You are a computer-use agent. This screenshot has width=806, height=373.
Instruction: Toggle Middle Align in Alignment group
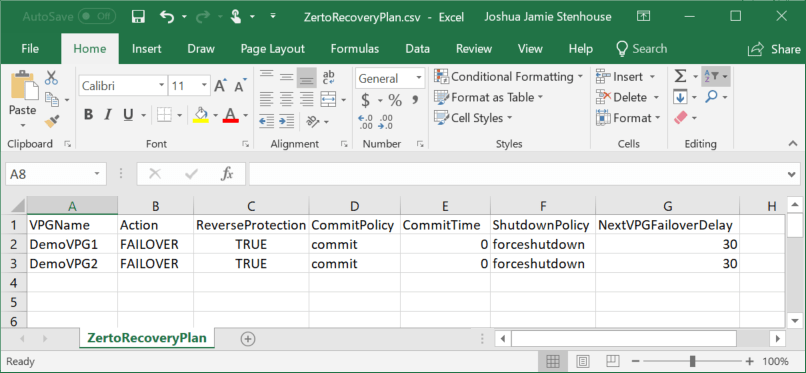click(x=286, y=78)
